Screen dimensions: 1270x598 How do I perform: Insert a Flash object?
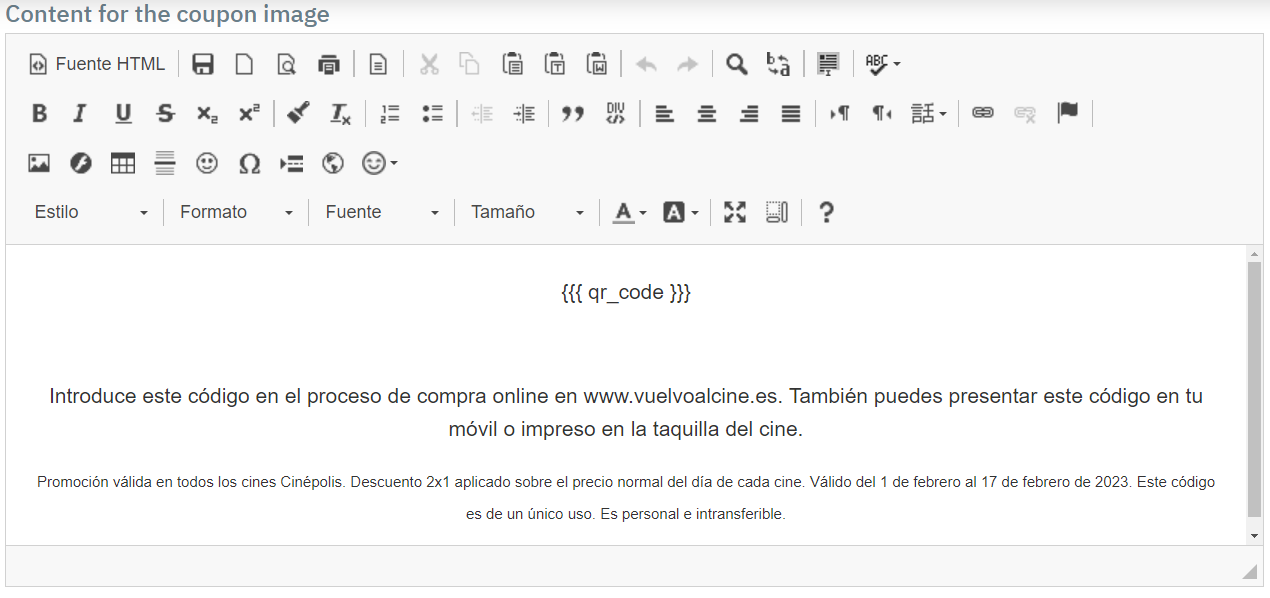[x=80, y=163]
